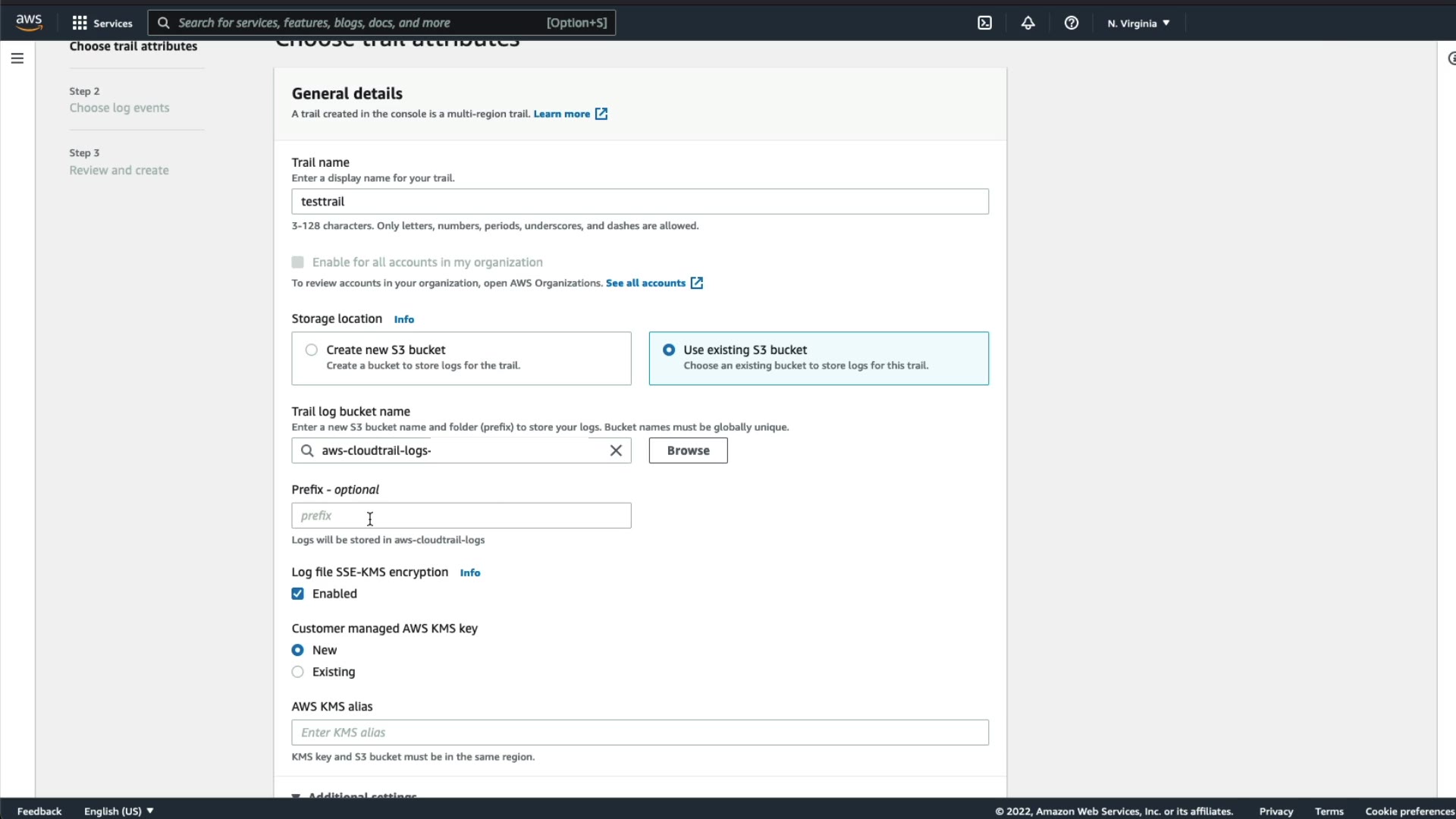Open the English (US) language dropdown
Image resolution: width=1456 pixels, height=819 pixels.
118,811
